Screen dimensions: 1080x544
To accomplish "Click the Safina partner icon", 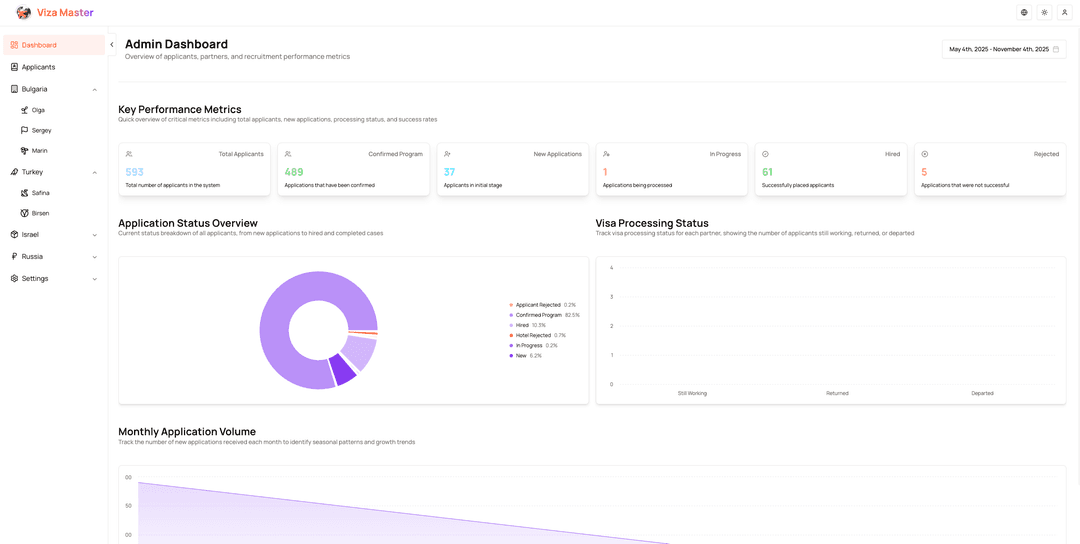I will [25, 193].
